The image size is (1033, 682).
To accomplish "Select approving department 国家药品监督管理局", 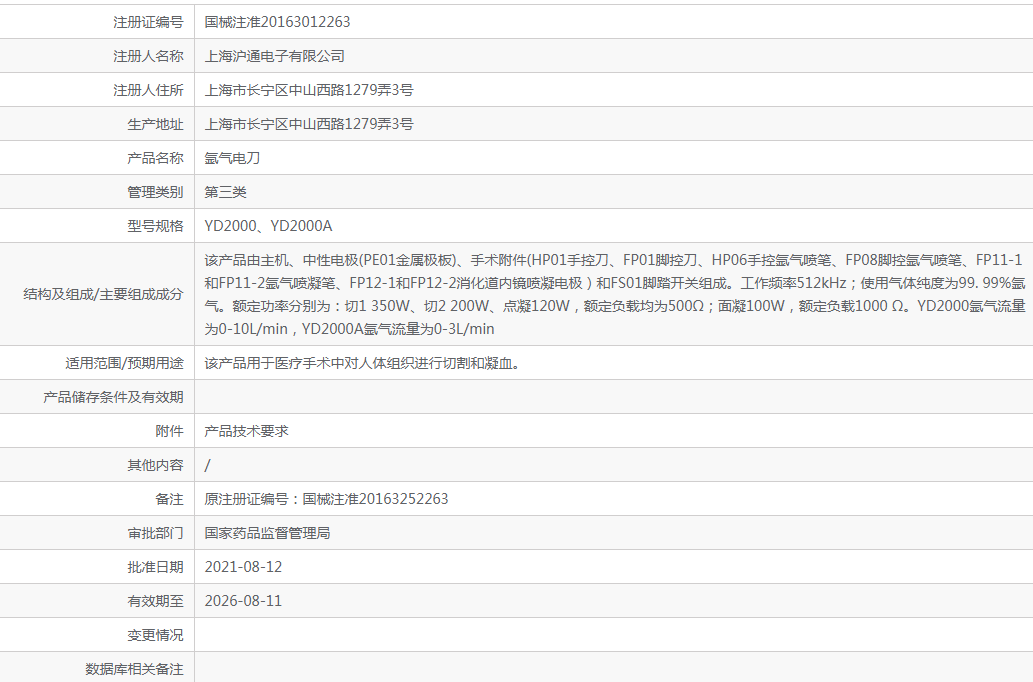I will [x=267, y=533].
